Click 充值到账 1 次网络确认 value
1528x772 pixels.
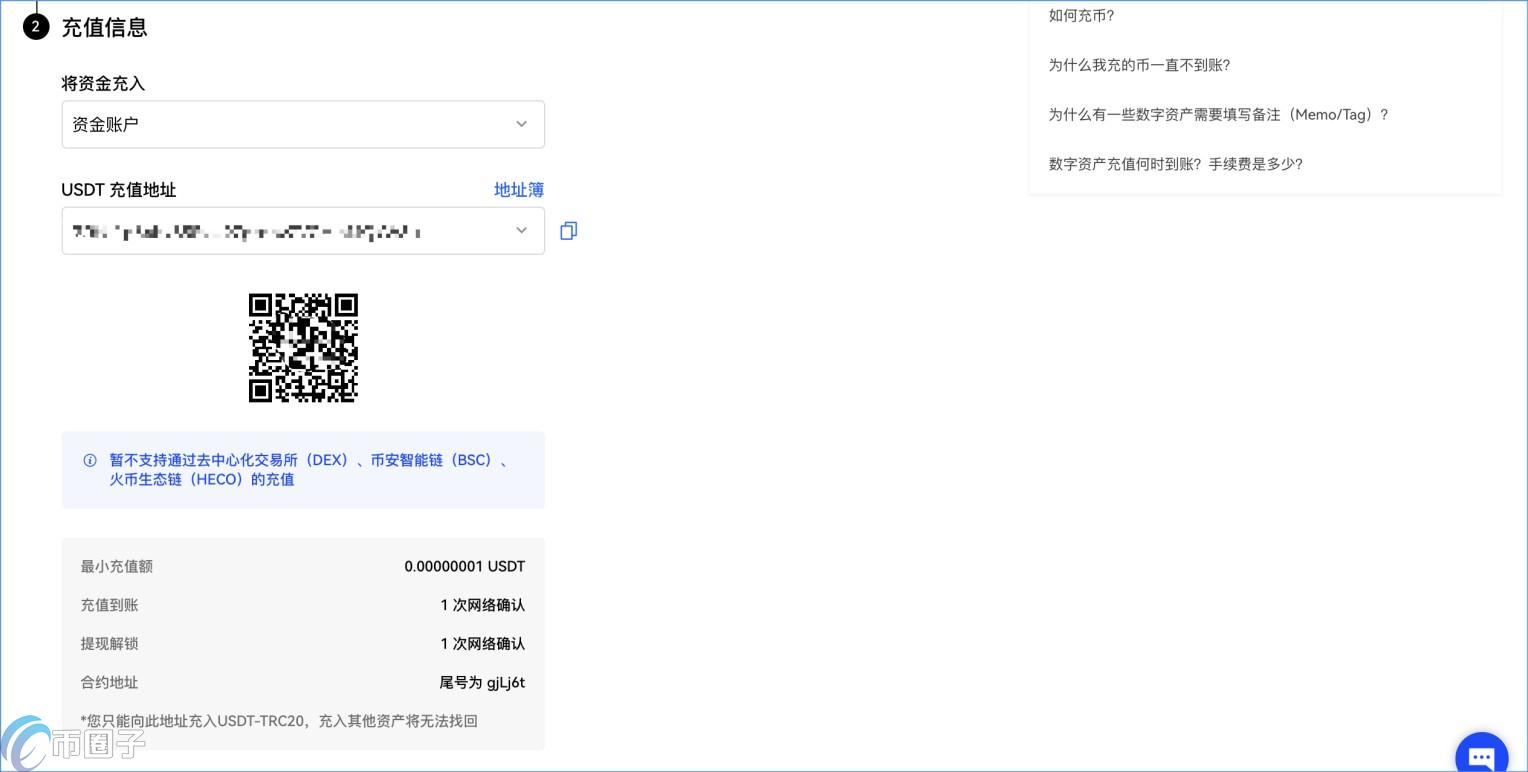[483, 605]
